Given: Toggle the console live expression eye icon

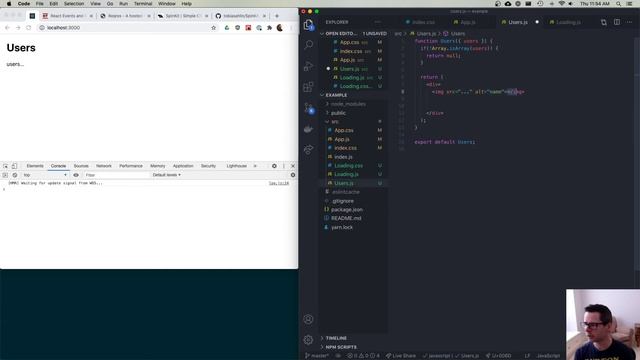Looking at the screenshot, I should (x=76, y=175).
